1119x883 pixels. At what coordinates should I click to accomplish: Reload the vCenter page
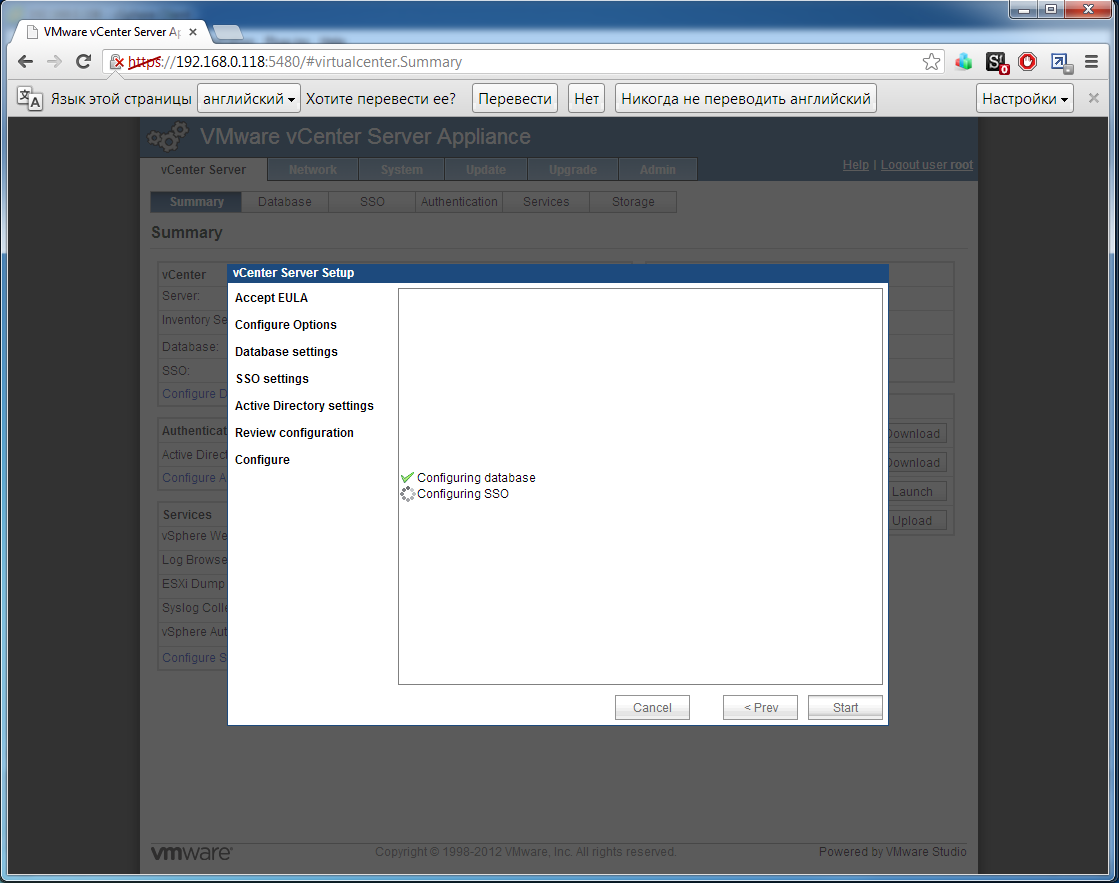(x=83, y=61)
